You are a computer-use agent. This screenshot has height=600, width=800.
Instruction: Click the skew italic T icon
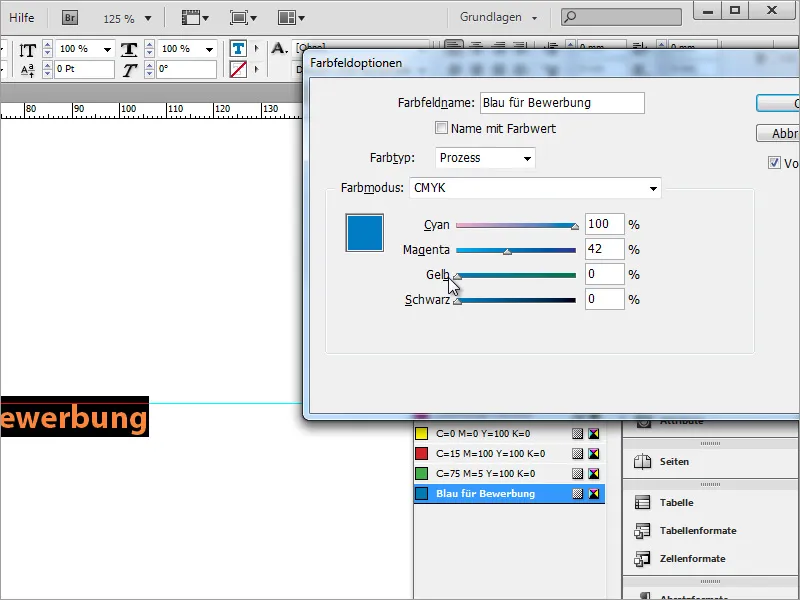pyautogui.click(x=130, y=70)
